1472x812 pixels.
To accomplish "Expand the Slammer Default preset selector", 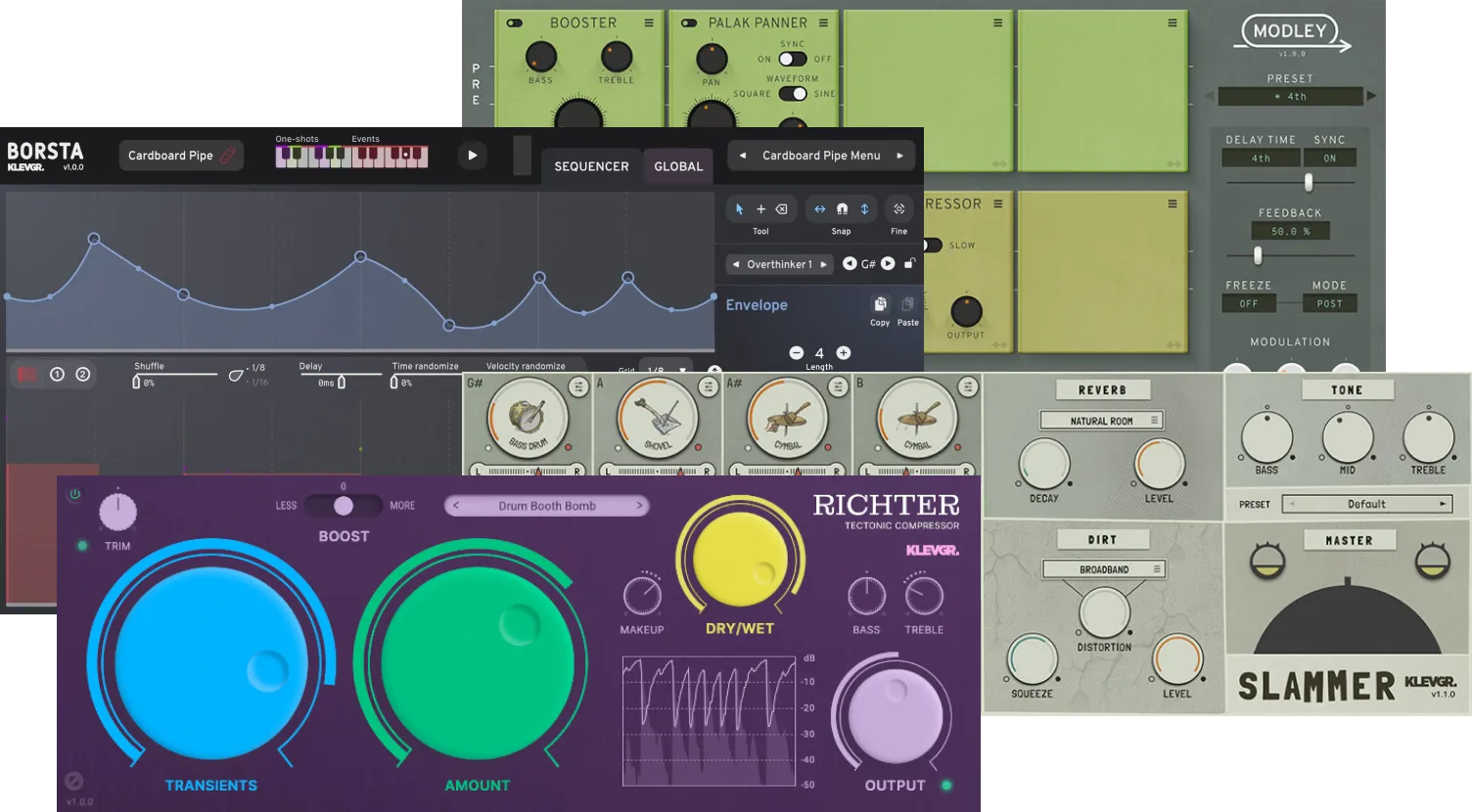I will click(x=1366, y=505).
